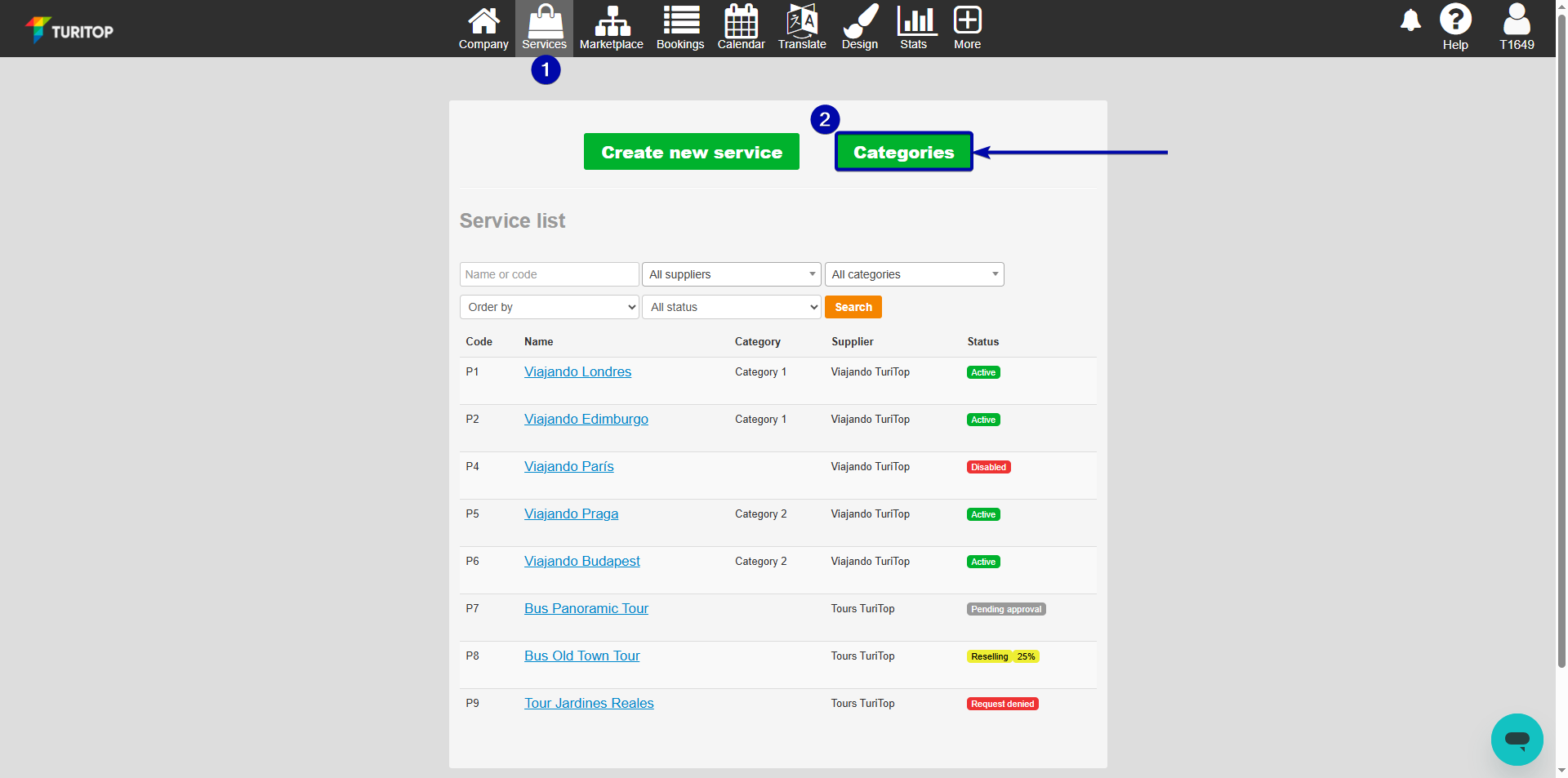Select the Services icon in the navbar
The image size is (1568, 778).
click(545, 27)
